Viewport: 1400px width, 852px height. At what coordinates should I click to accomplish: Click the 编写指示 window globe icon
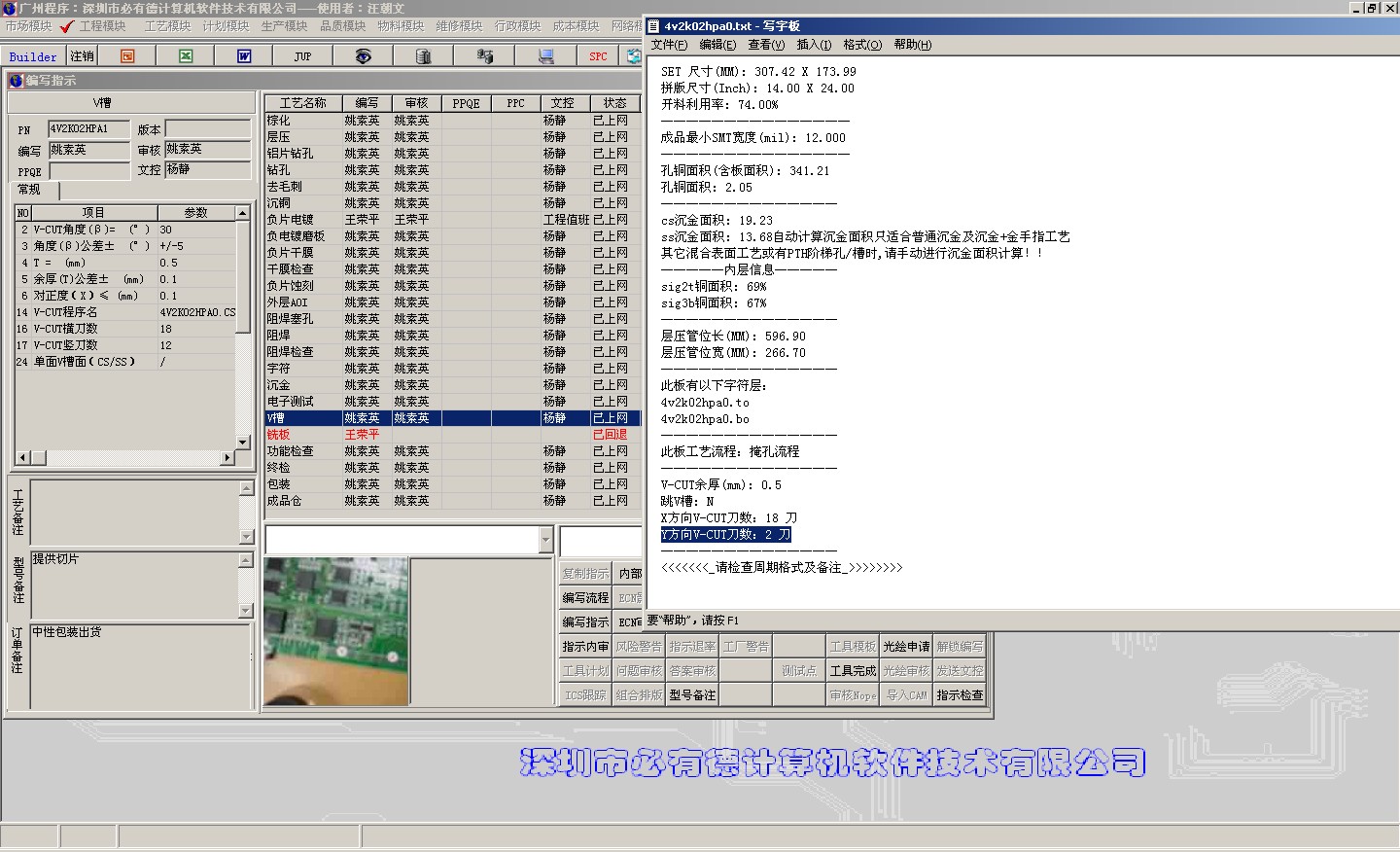(16, 80)
